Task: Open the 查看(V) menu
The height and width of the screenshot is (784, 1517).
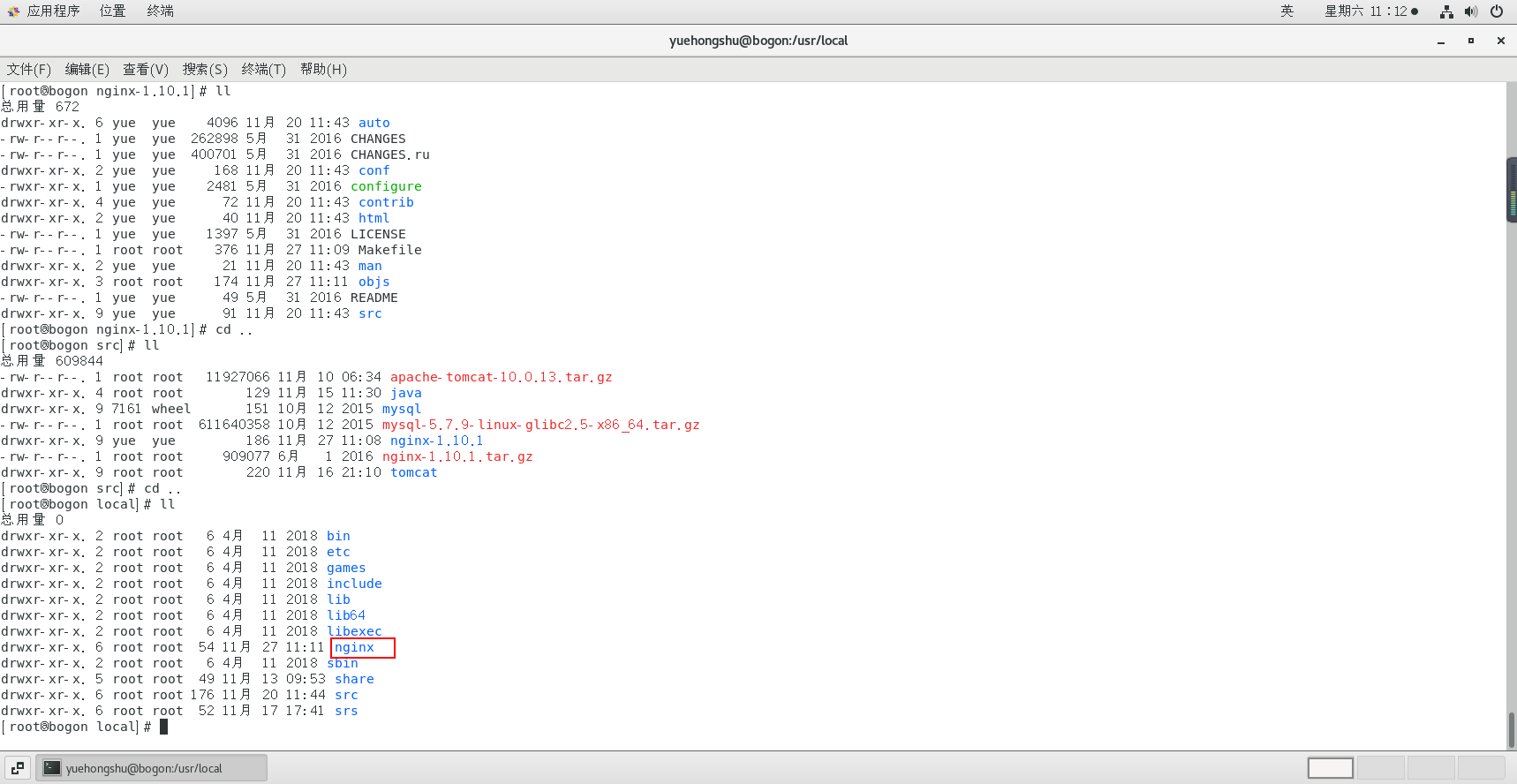Action: coord(146,69)
